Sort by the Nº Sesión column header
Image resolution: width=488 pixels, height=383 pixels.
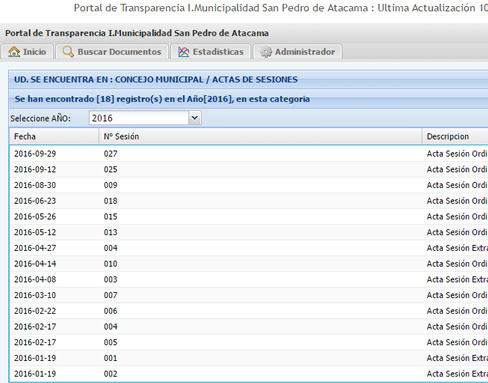260,136
